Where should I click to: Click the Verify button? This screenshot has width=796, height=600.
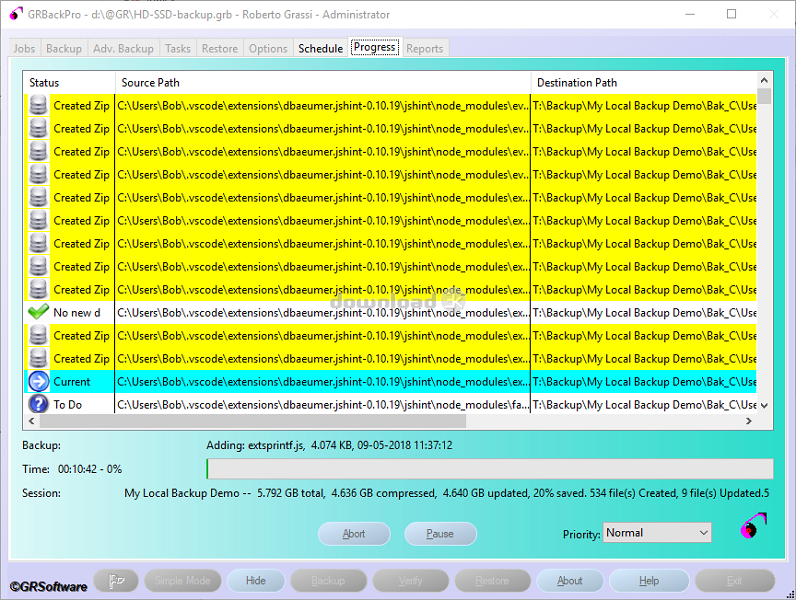pos(410,580)
